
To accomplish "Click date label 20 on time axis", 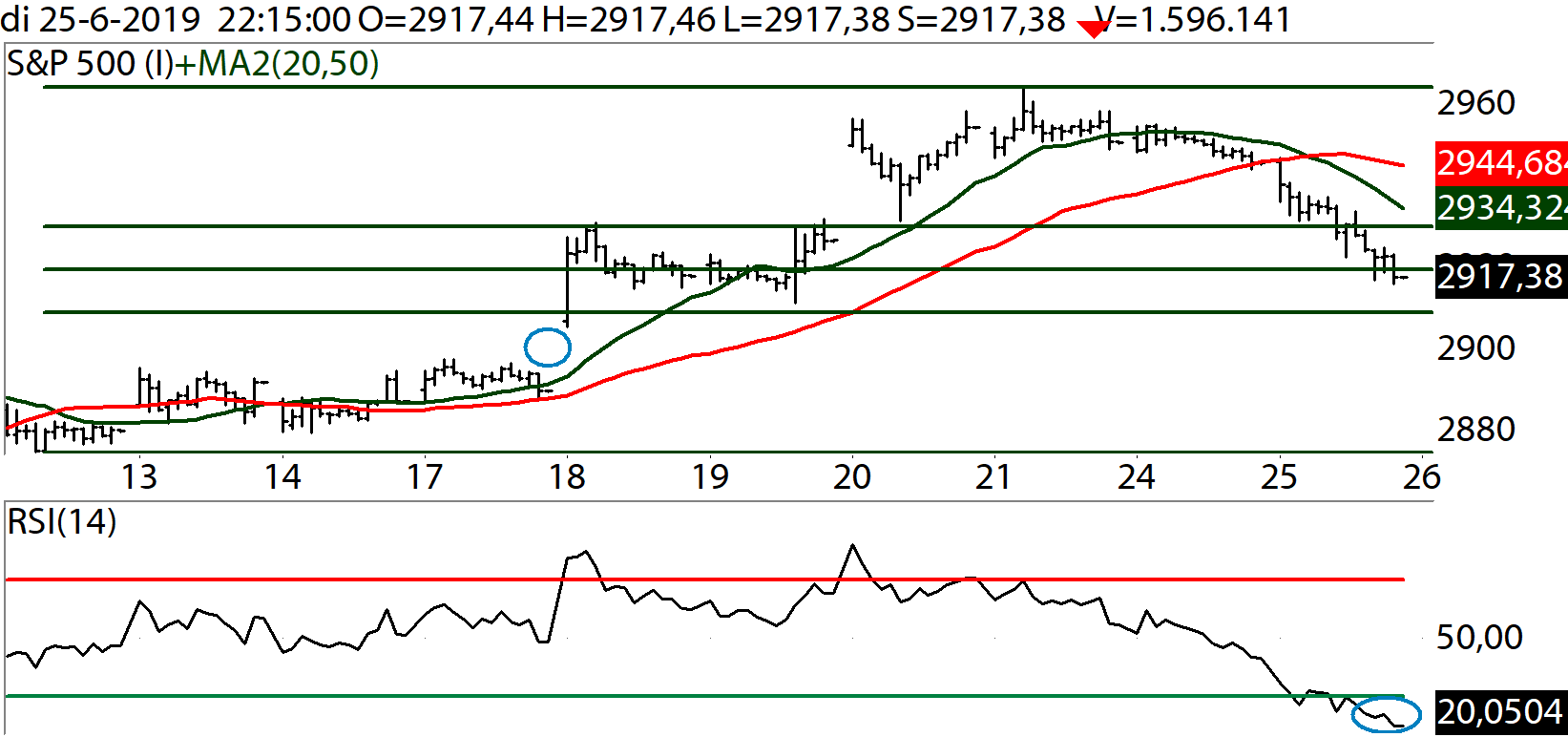I will tap(852, 476).
